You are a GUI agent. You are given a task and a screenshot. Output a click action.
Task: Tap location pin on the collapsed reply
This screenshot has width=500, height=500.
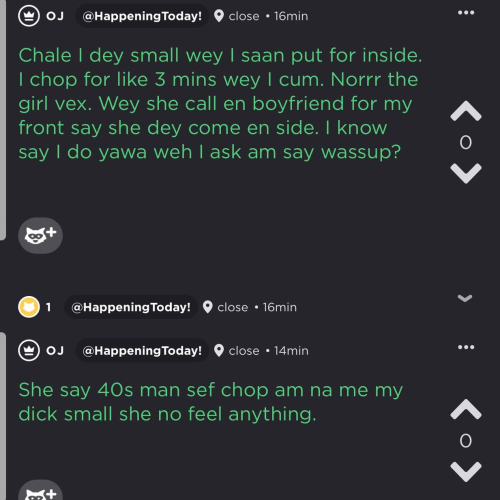tap(207, 307)
